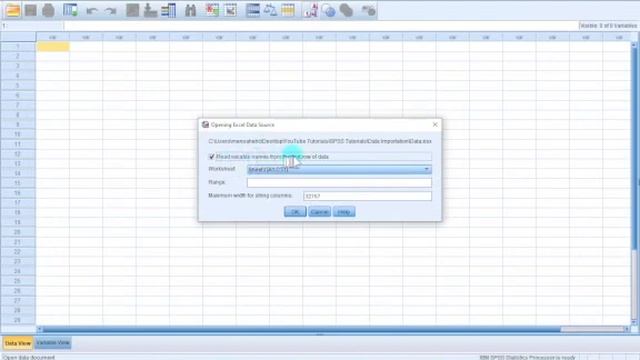
Task: Select row header 25
Action: pyautogui.click(x=18, y=281)
